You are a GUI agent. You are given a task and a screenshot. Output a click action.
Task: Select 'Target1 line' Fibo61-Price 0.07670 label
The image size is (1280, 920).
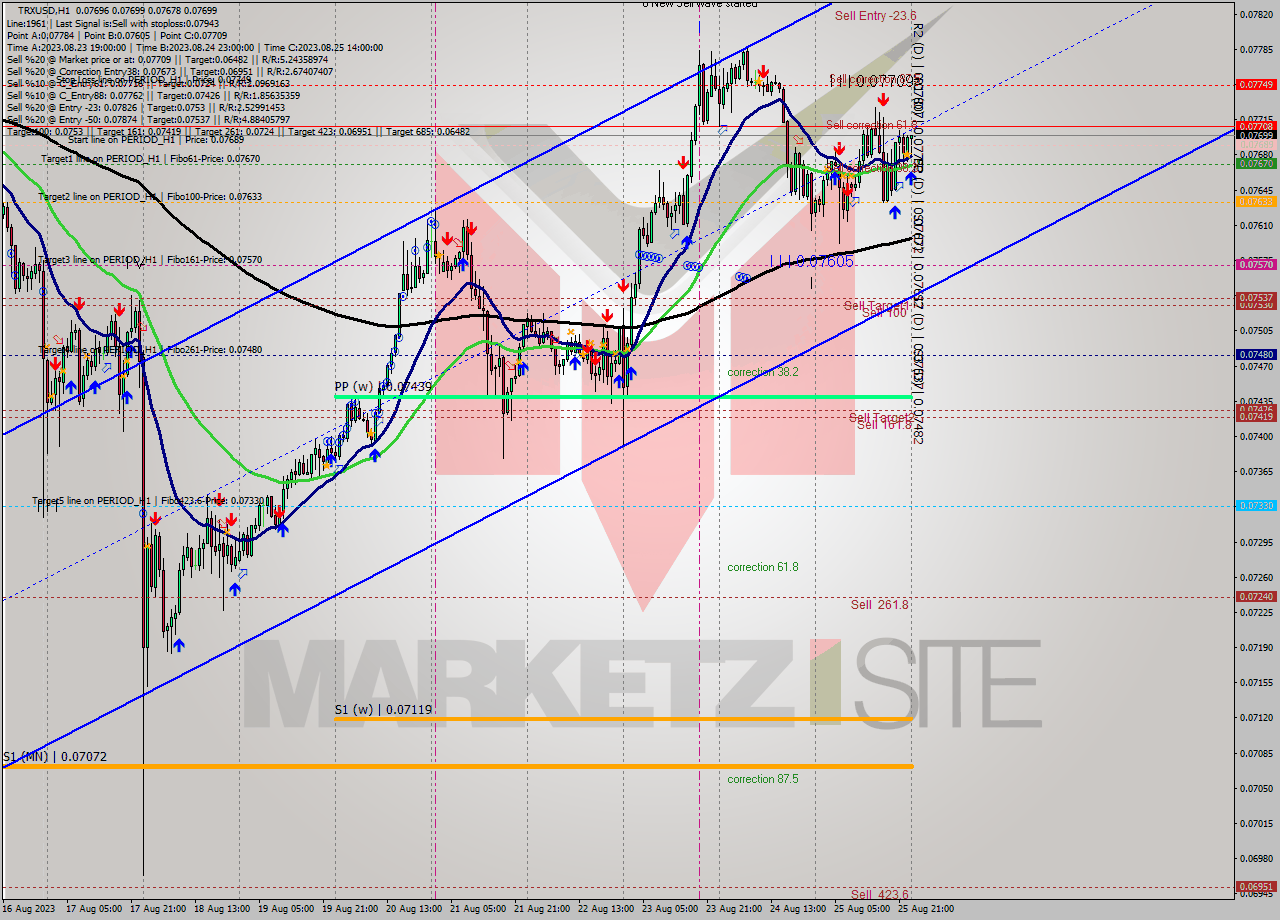point(150,159)
